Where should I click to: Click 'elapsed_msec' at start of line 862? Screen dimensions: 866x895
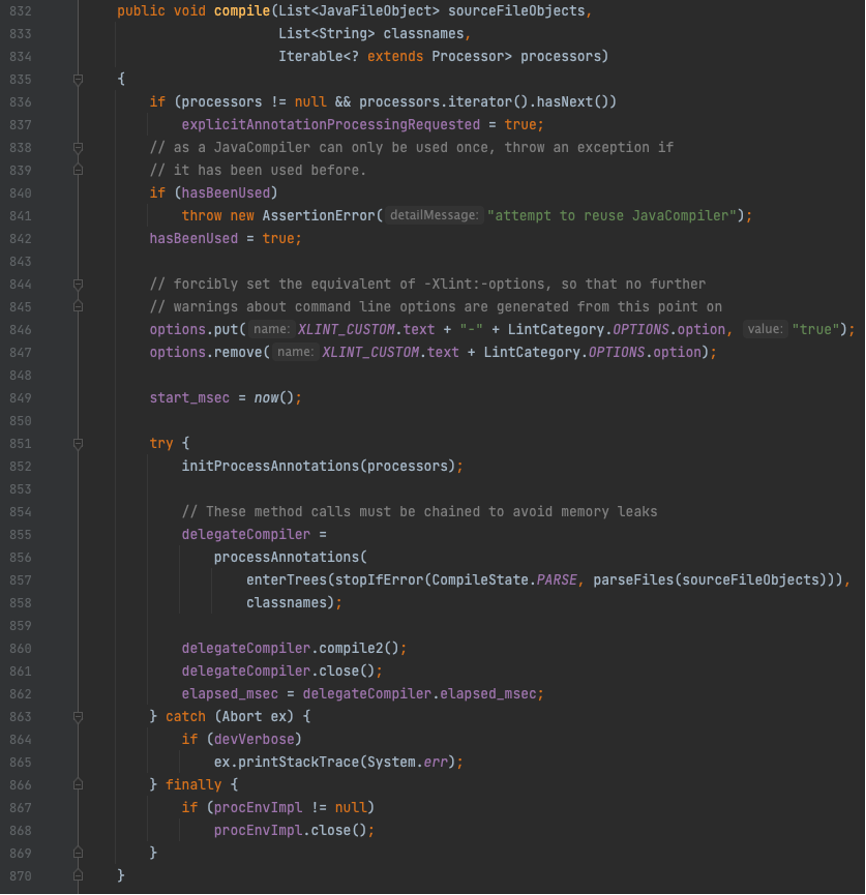[230, 694]
